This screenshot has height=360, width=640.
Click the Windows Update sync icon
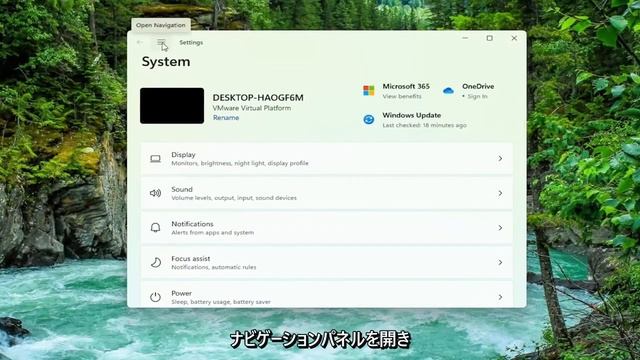[369, 120]
